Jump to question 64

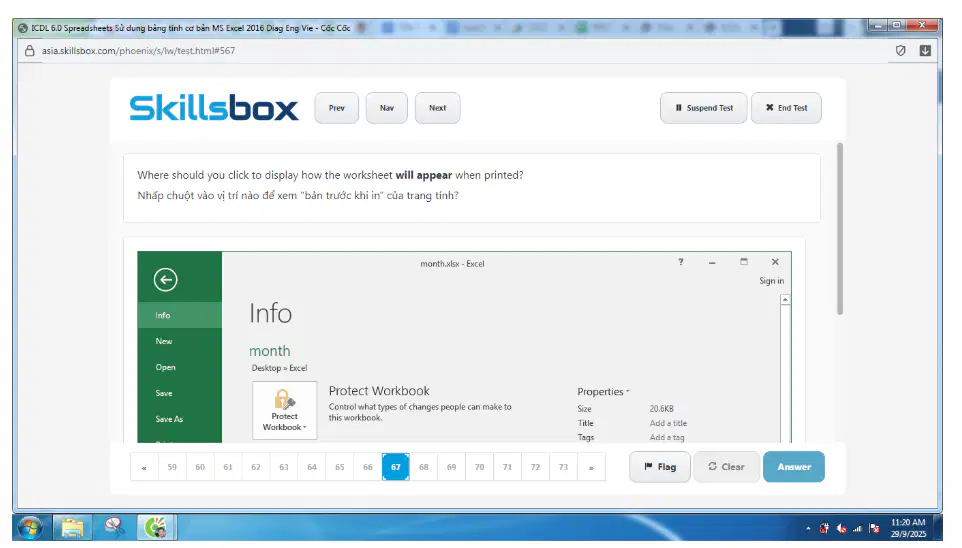tap(312, 467)
